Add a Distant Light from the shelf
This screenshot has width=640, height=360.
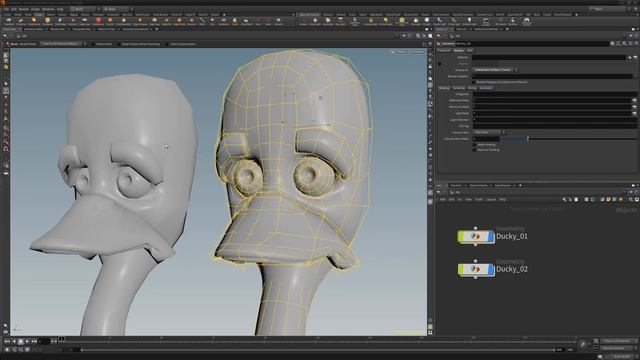click(385, 21)
